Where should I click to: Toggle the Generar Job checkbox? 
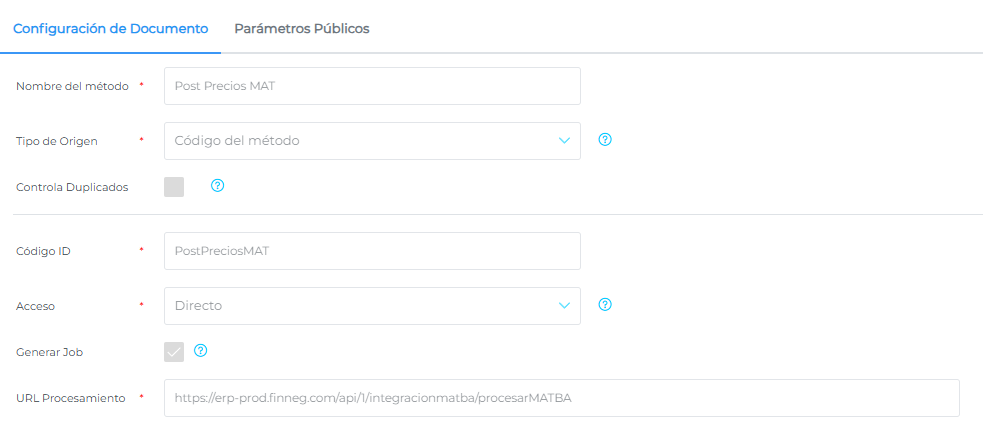pos(174,352)
